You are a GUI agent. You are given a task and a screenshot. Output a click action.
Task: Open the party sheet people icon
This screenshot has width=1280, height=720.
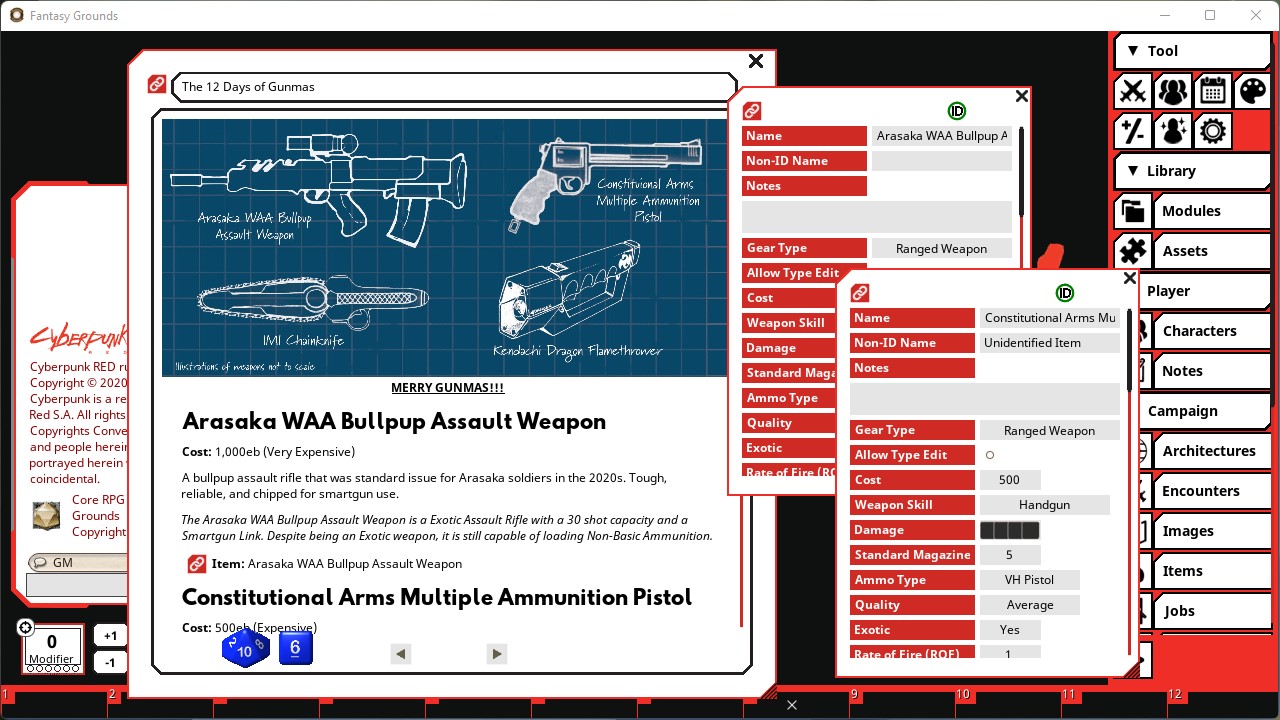click(1172, 91)
